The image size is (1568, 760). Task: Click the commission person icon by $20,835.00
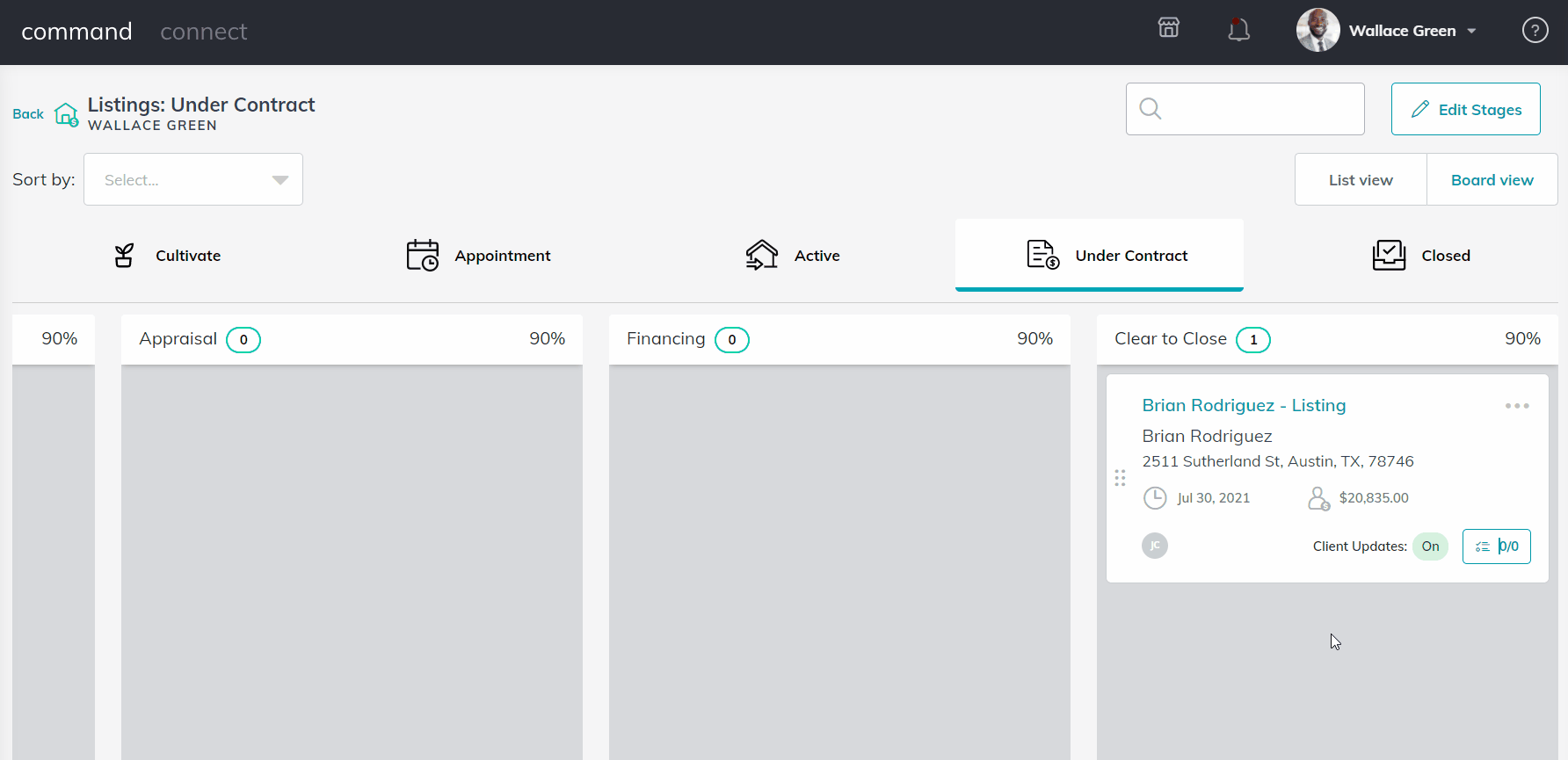tap(1318, 498)
